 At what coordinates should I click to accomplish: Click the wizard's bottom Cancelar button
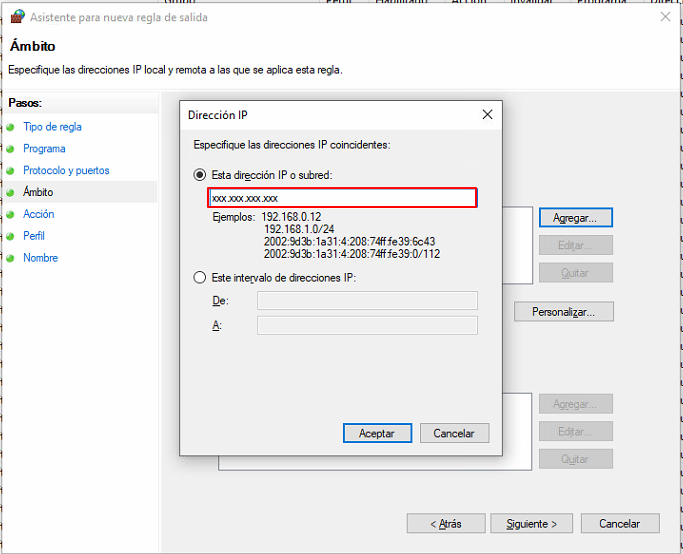(620, 524)
